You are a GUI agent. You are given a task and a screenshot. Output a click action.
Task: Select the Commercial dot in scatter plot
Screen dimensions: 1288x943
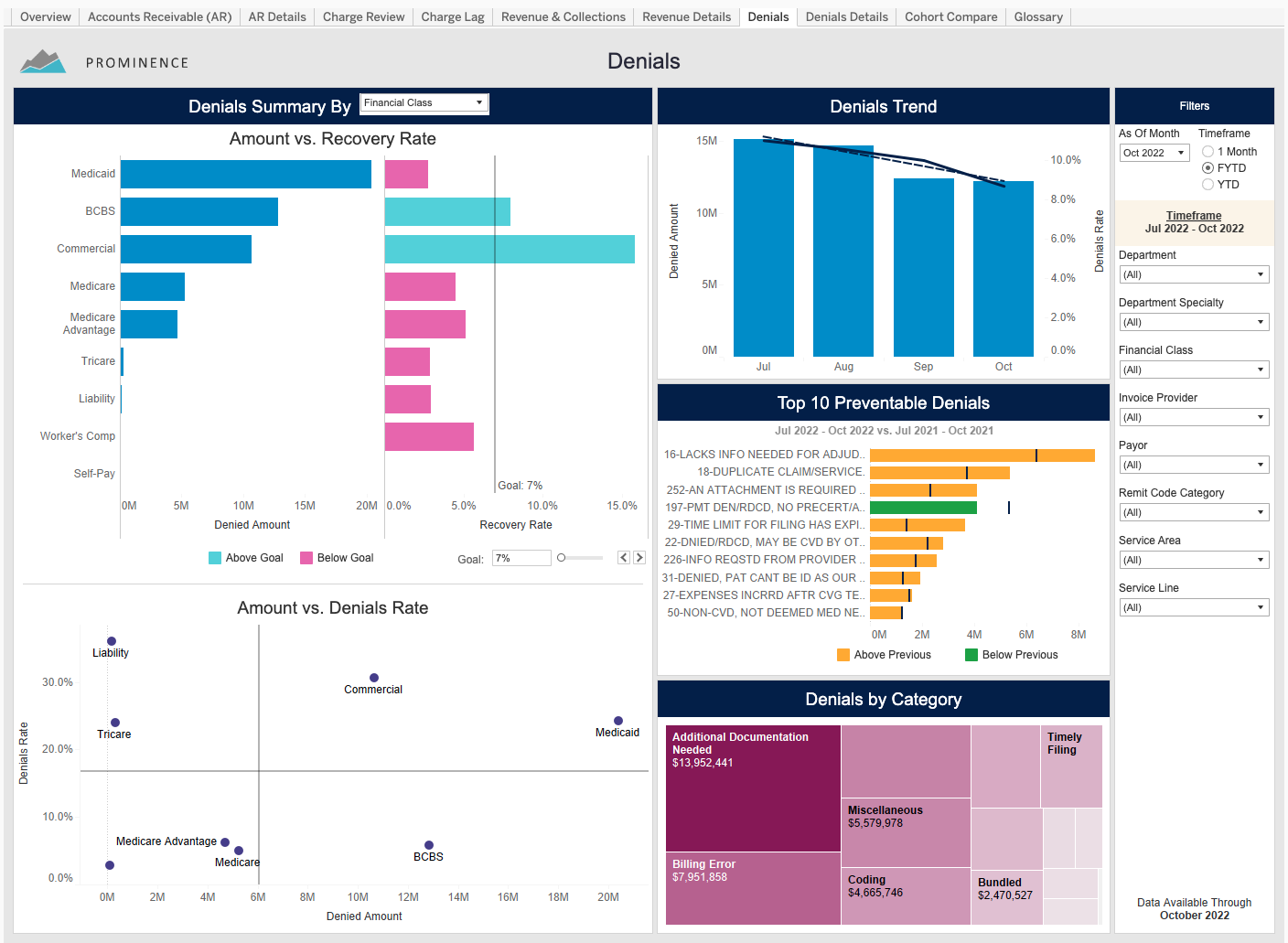(374, 678)
